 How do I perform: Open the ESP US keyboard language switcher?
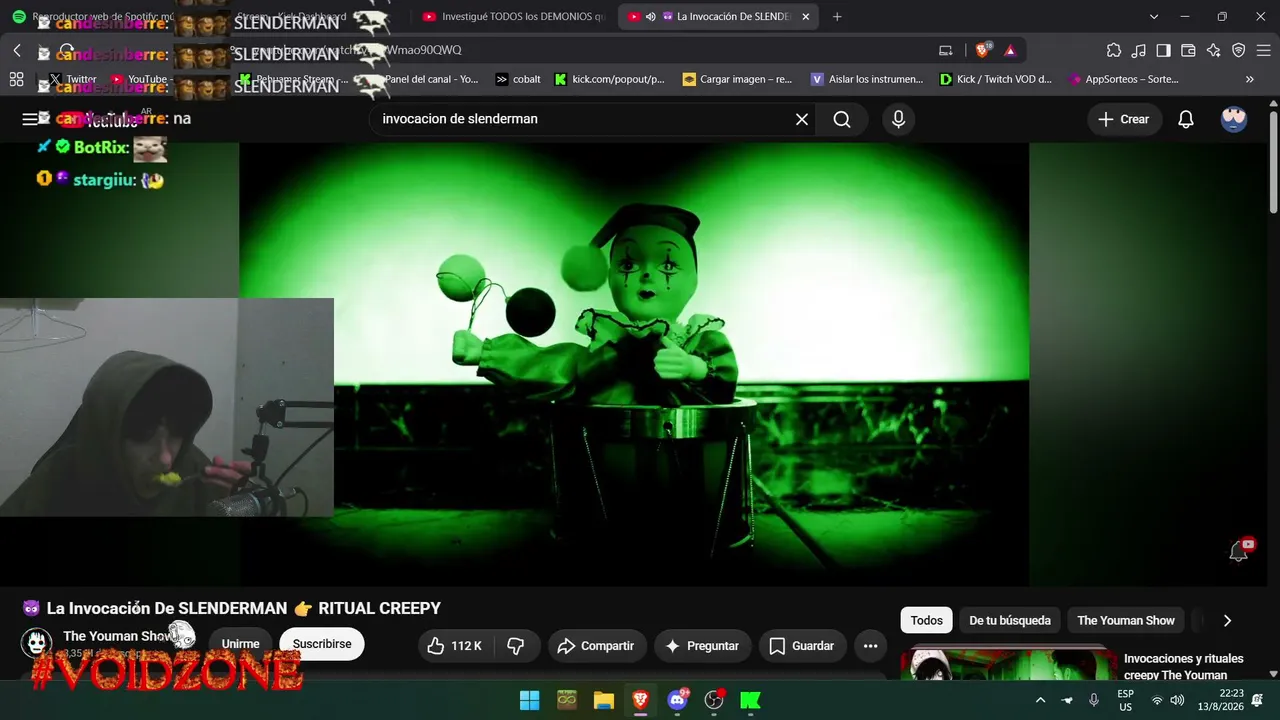pos(1125,700)
